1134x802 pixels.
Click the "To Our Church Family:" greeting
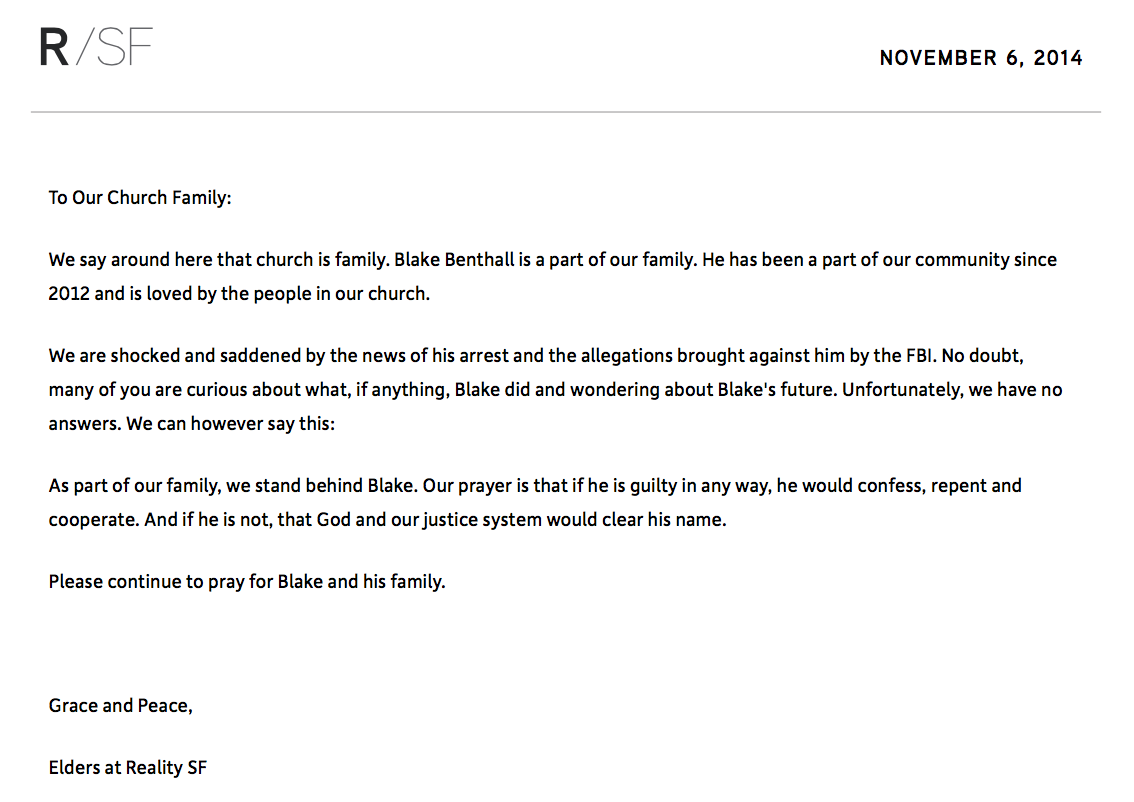140,198
